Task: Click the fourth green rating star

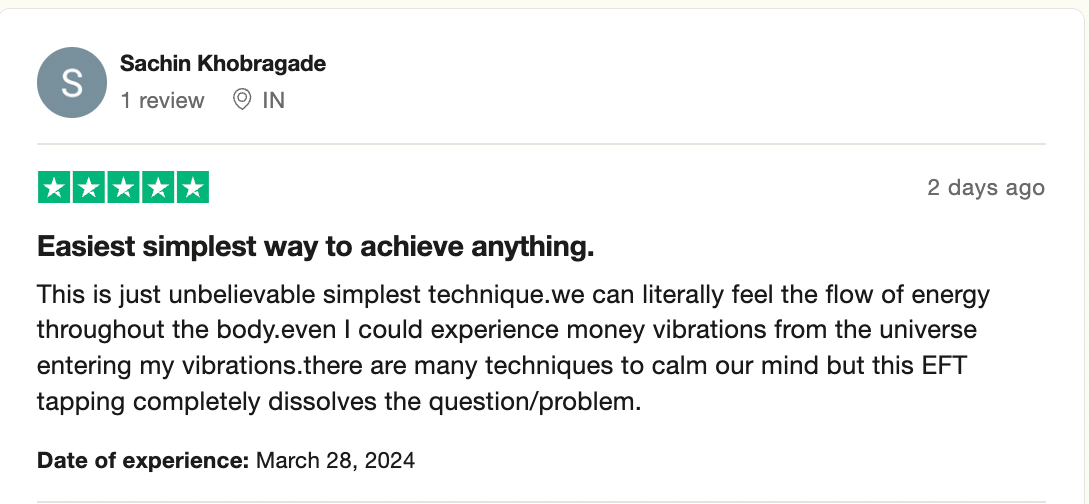Action: coord(157,187)
